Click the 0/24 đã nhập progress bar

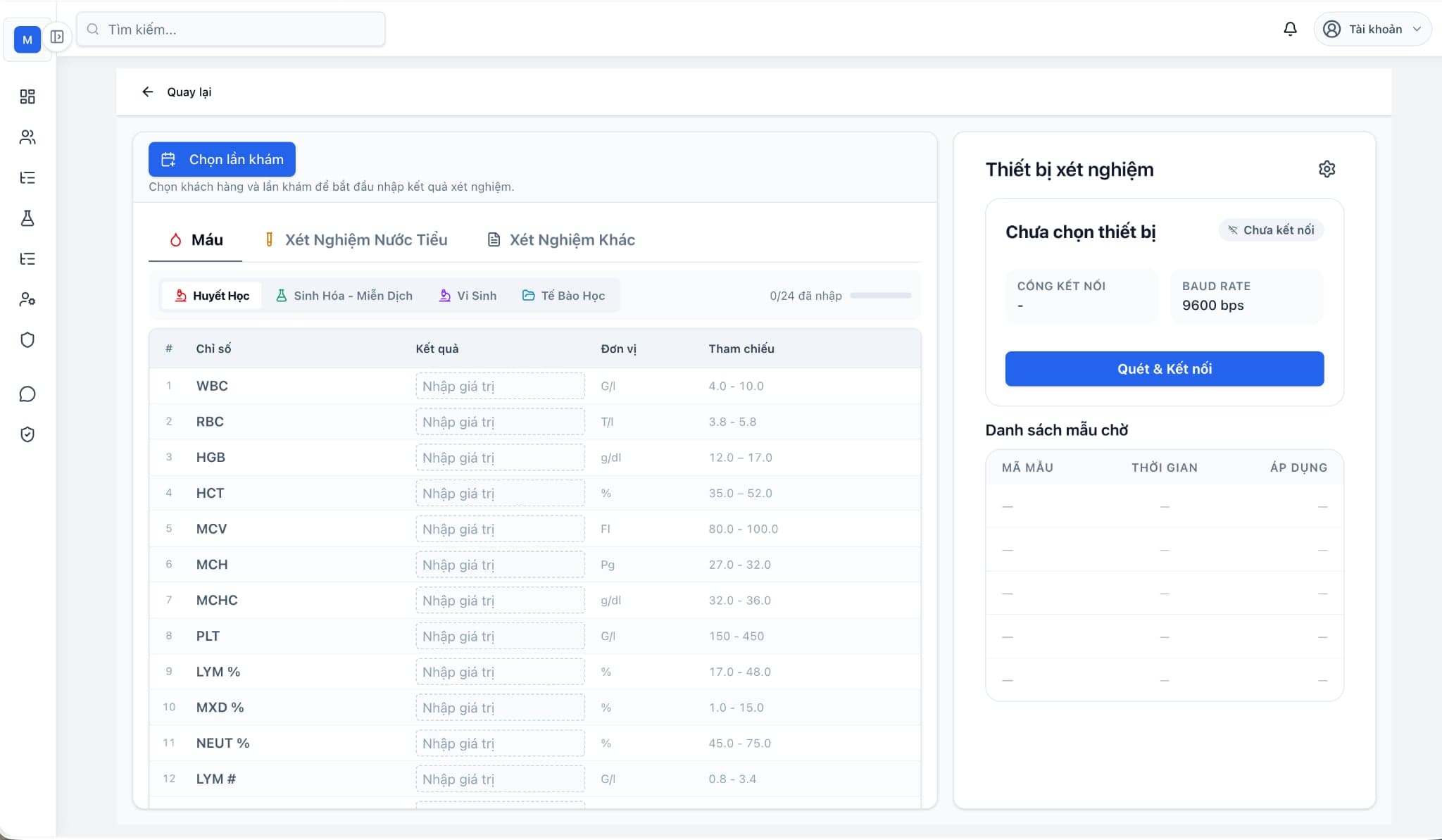click(x=881, y=296)
